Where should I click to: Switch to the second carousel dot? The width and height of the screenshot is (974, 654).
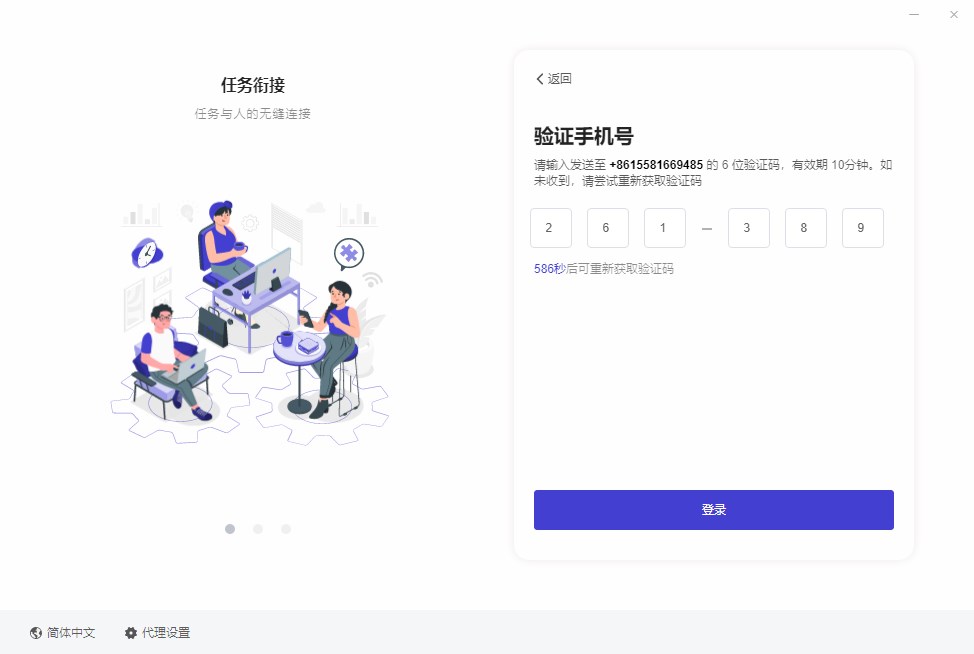click(258, 529)
